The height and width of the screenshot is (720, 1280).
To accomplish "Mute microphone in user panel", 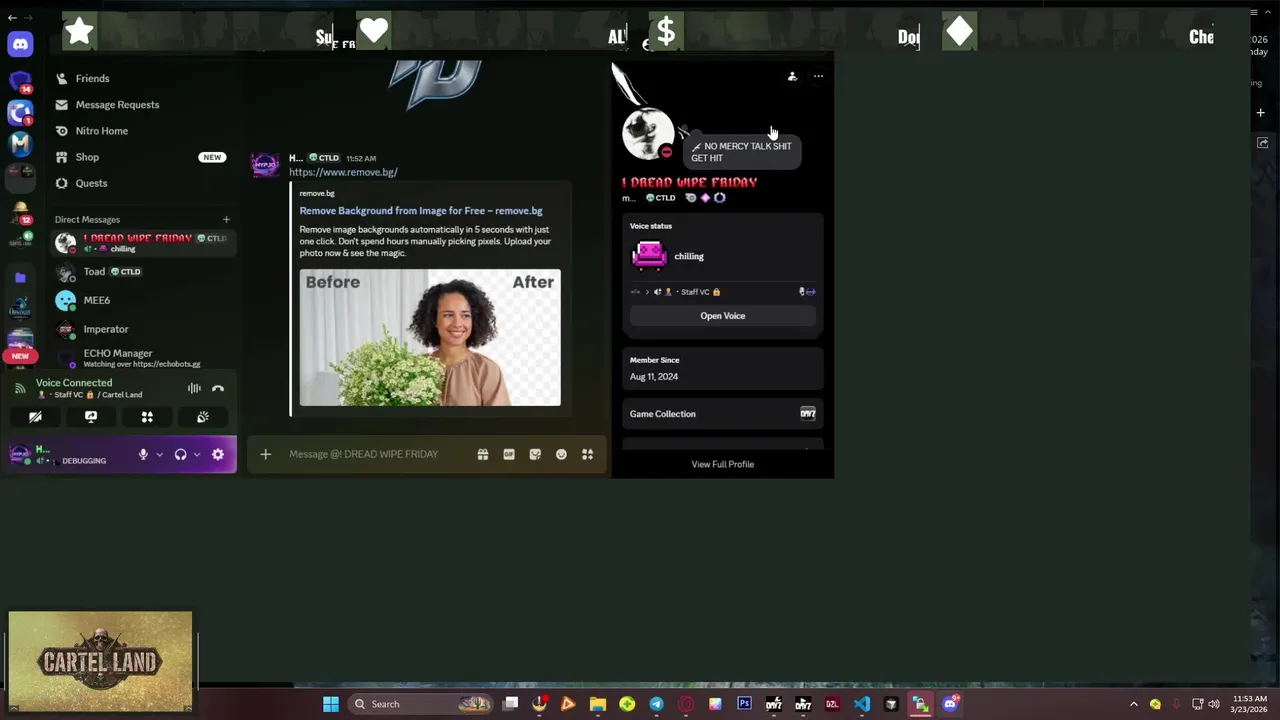I will (x=143, y=455).
